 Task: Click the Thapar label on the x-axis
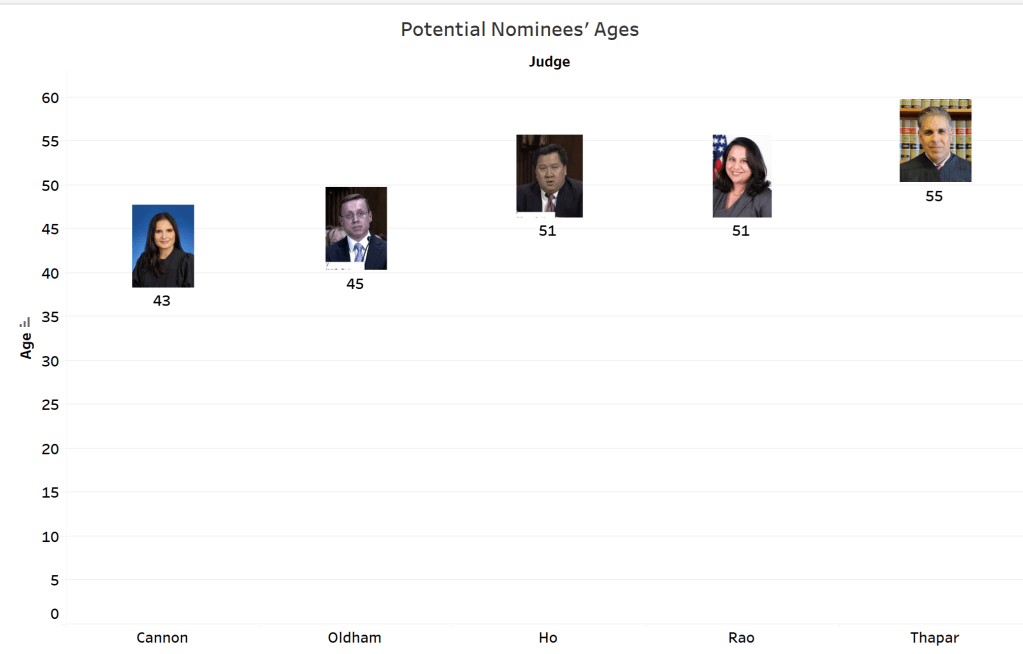coord(934,637)
